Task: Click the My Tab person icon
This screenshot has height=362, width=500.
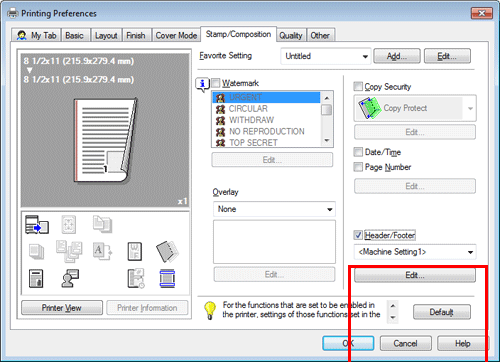Action: click(x=22, y=35)
